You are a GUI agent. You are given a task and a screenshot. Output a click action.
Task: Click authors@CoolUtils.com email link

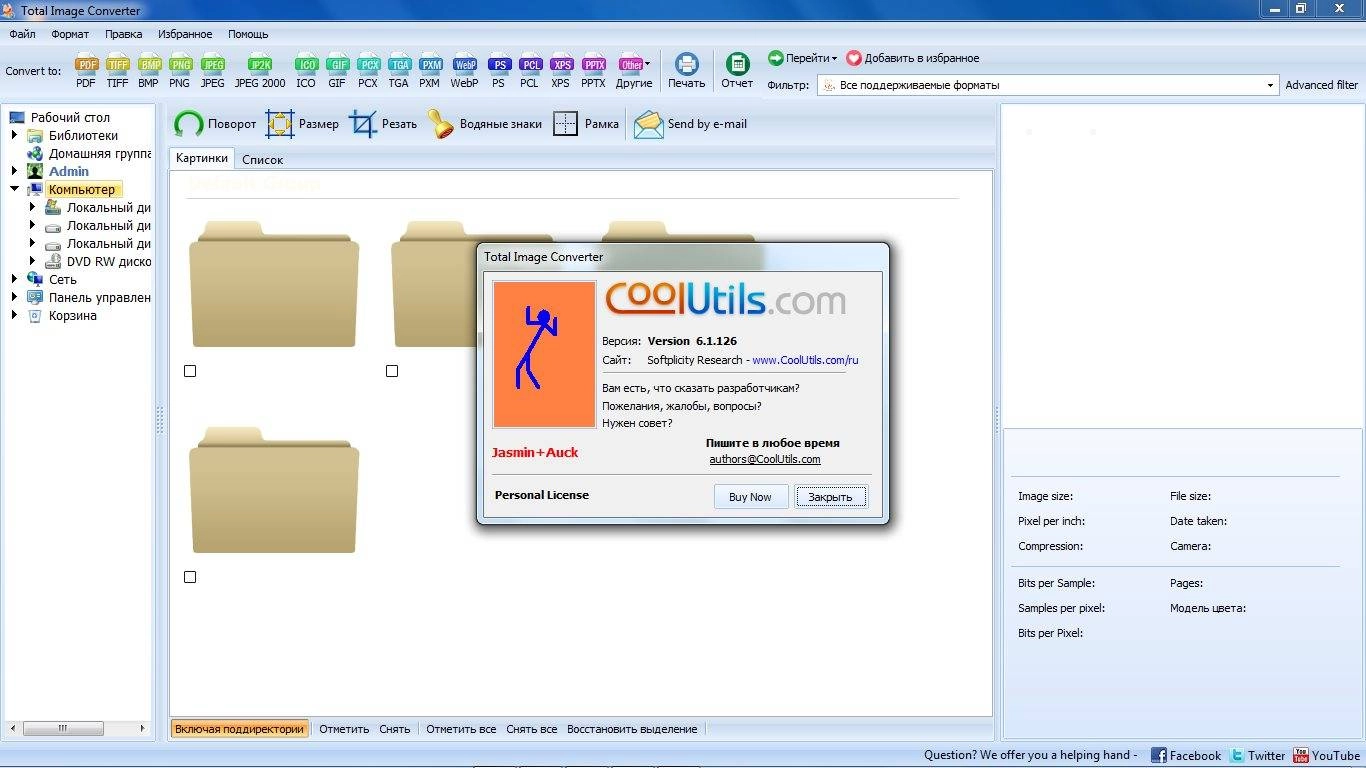point(765,459)
